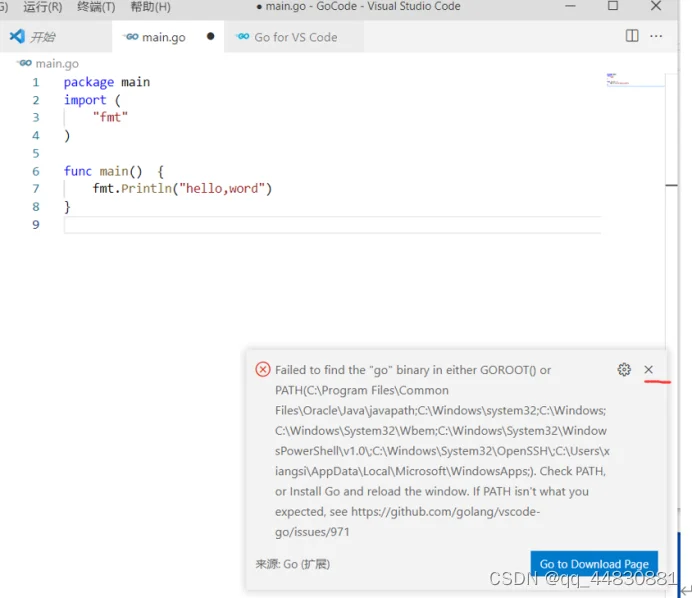Maximize the Visual Studio Code window
Screen dimensions: 693x598
613,6
